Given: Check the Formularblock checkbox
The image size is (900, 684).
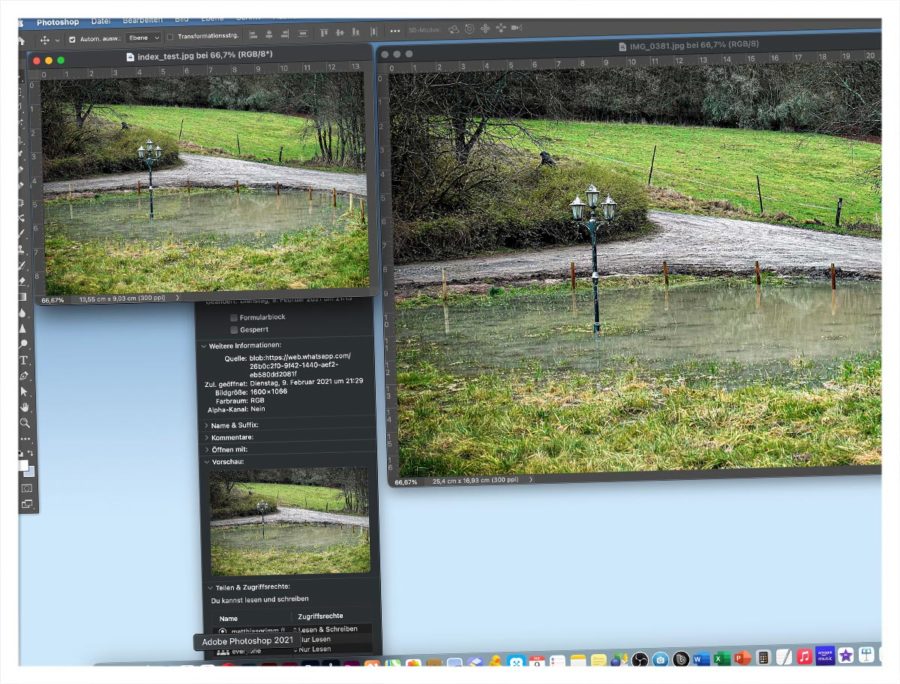Looking at the screenshot, I should (234, 317).
